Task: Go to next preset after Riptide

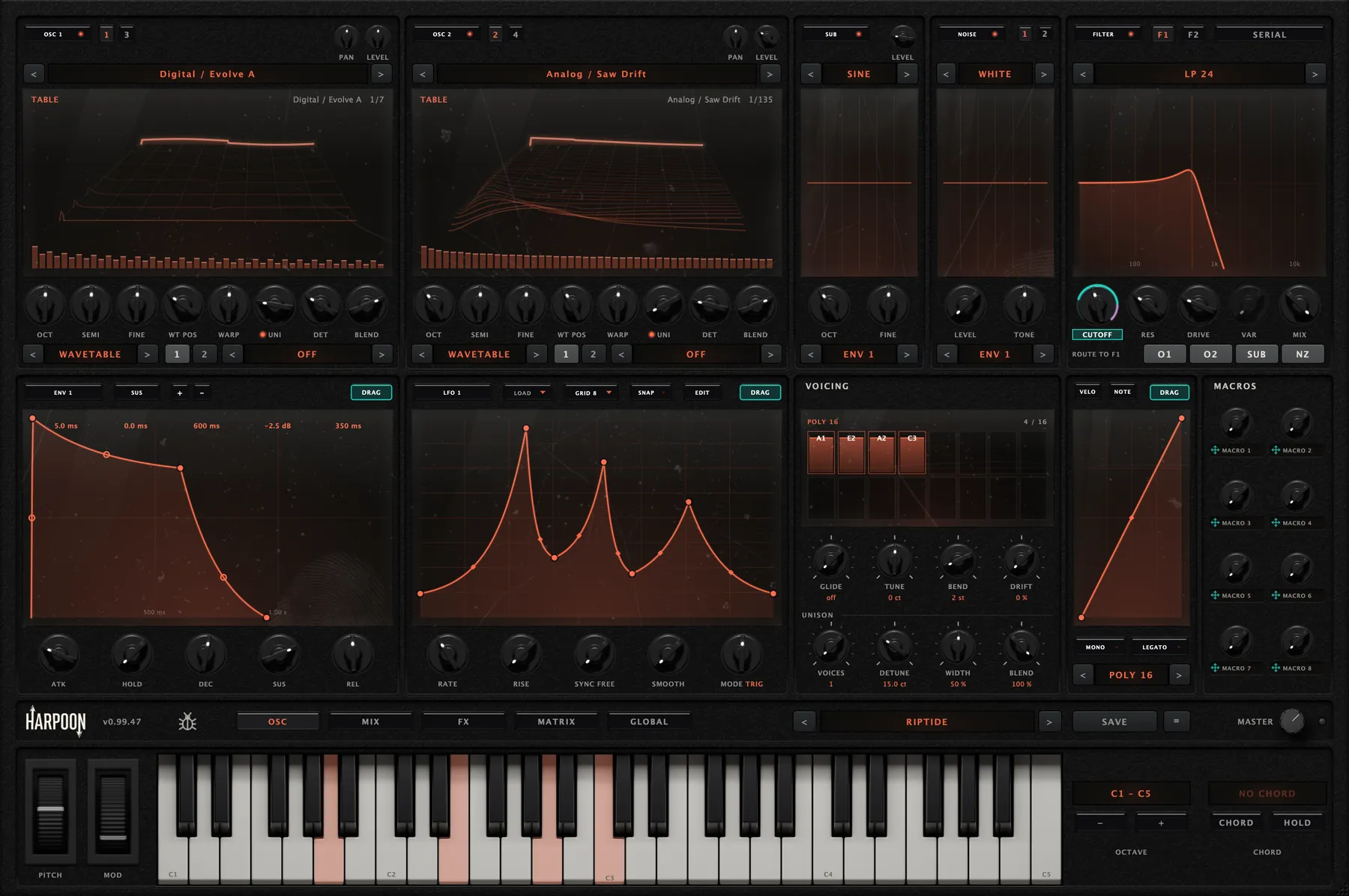Action: 1049,721
